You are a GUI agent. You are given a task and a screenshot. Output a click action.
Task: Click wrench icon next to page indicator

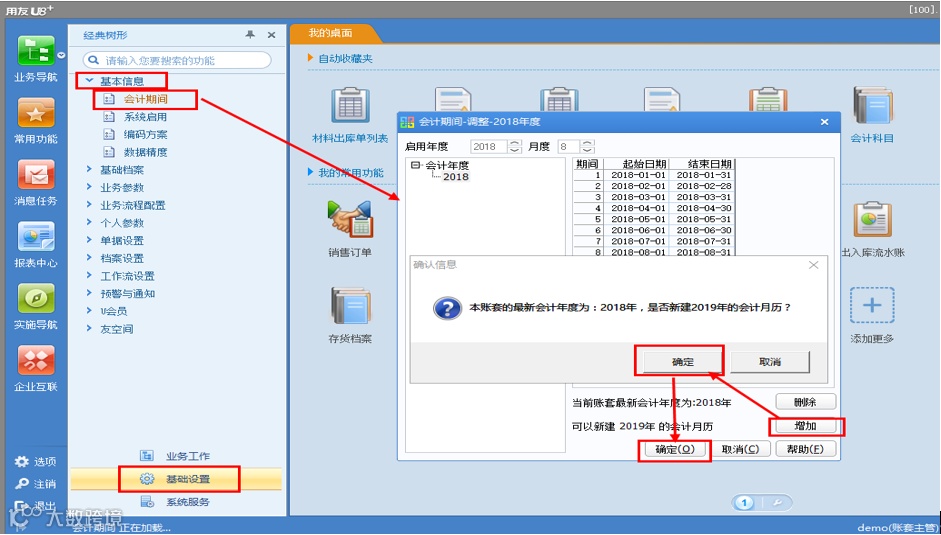click(x=777, y=503)
